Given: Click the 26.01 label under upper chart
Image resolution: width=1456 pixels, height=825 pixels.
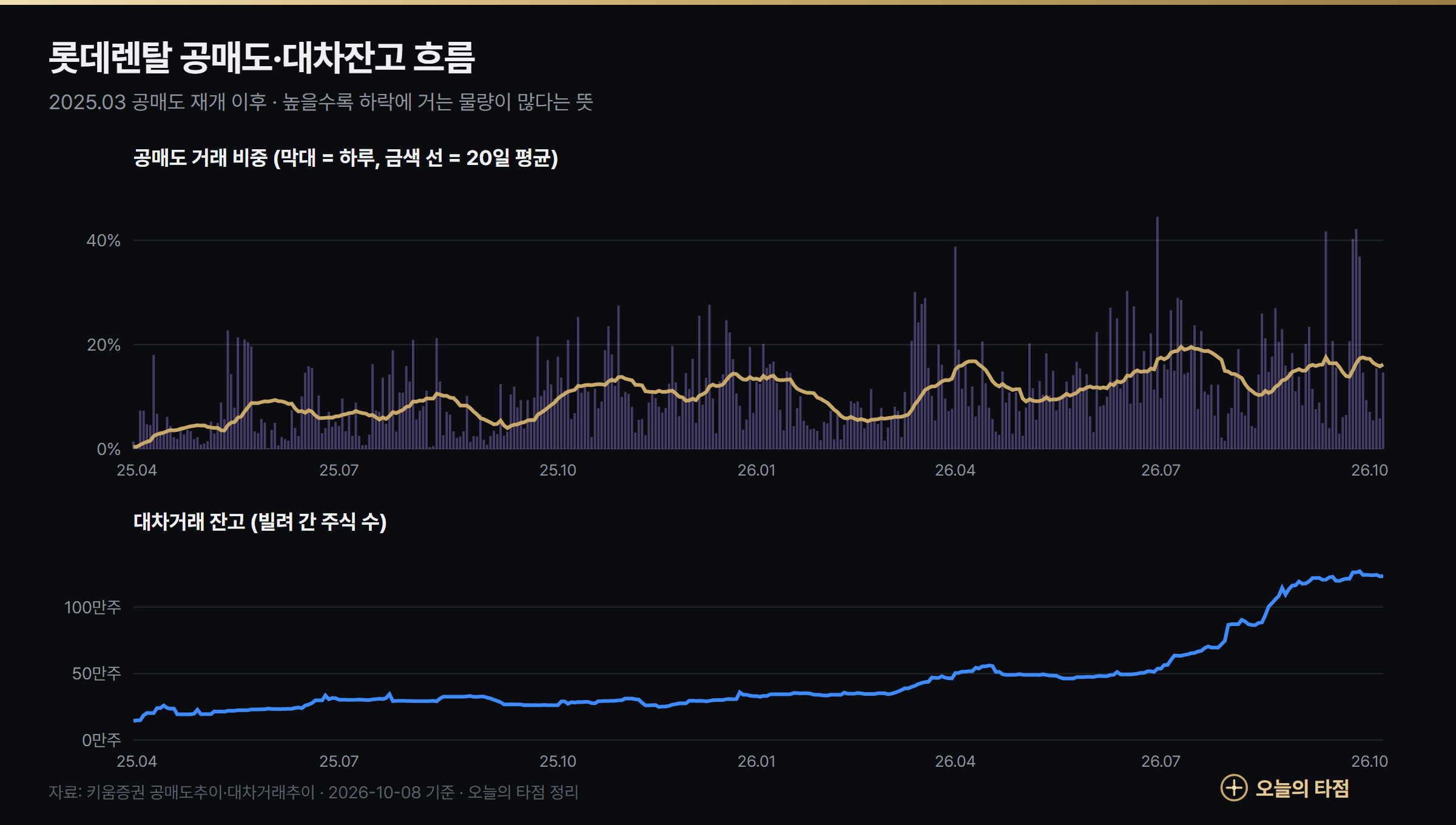Looking at the screenshot, I should [x=757, y=470].
